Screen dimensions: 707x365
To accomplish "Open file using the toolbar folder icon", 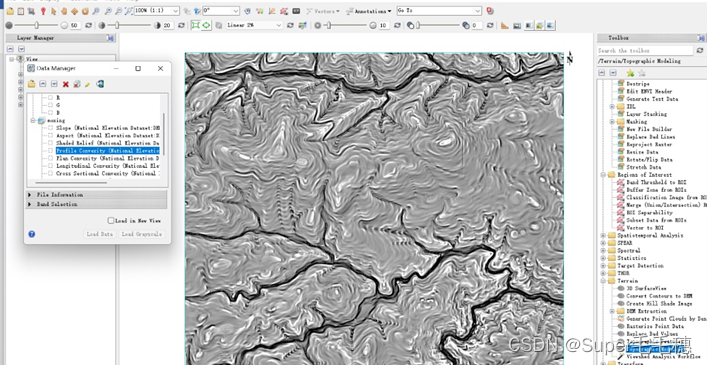I will [10, 11].
